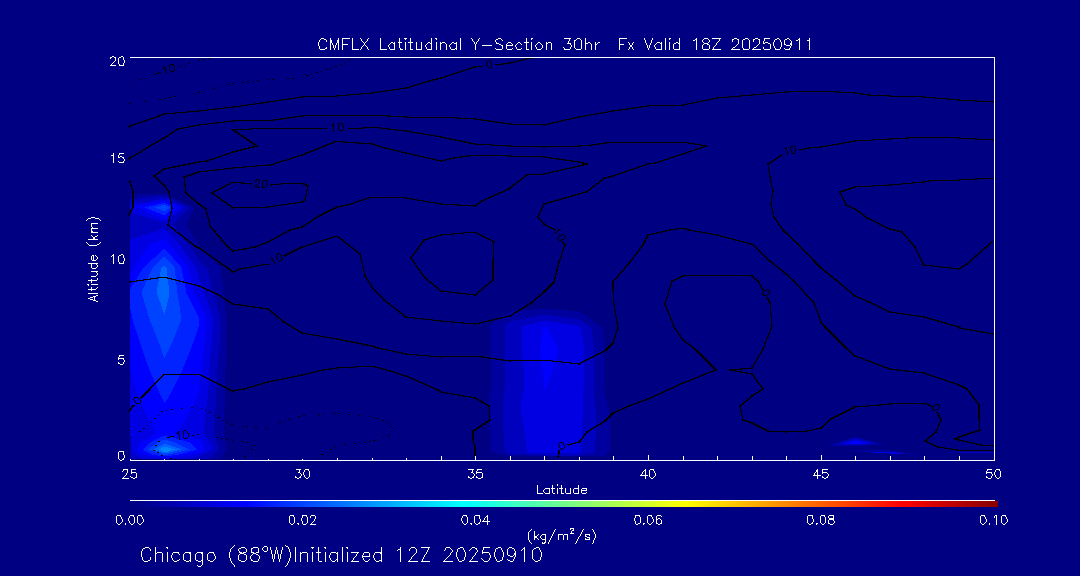The width and height of the screenshot is (1080, 576).
Task: Select the 0.04 colorbar tick label
Action: click(x=475, y=520)
